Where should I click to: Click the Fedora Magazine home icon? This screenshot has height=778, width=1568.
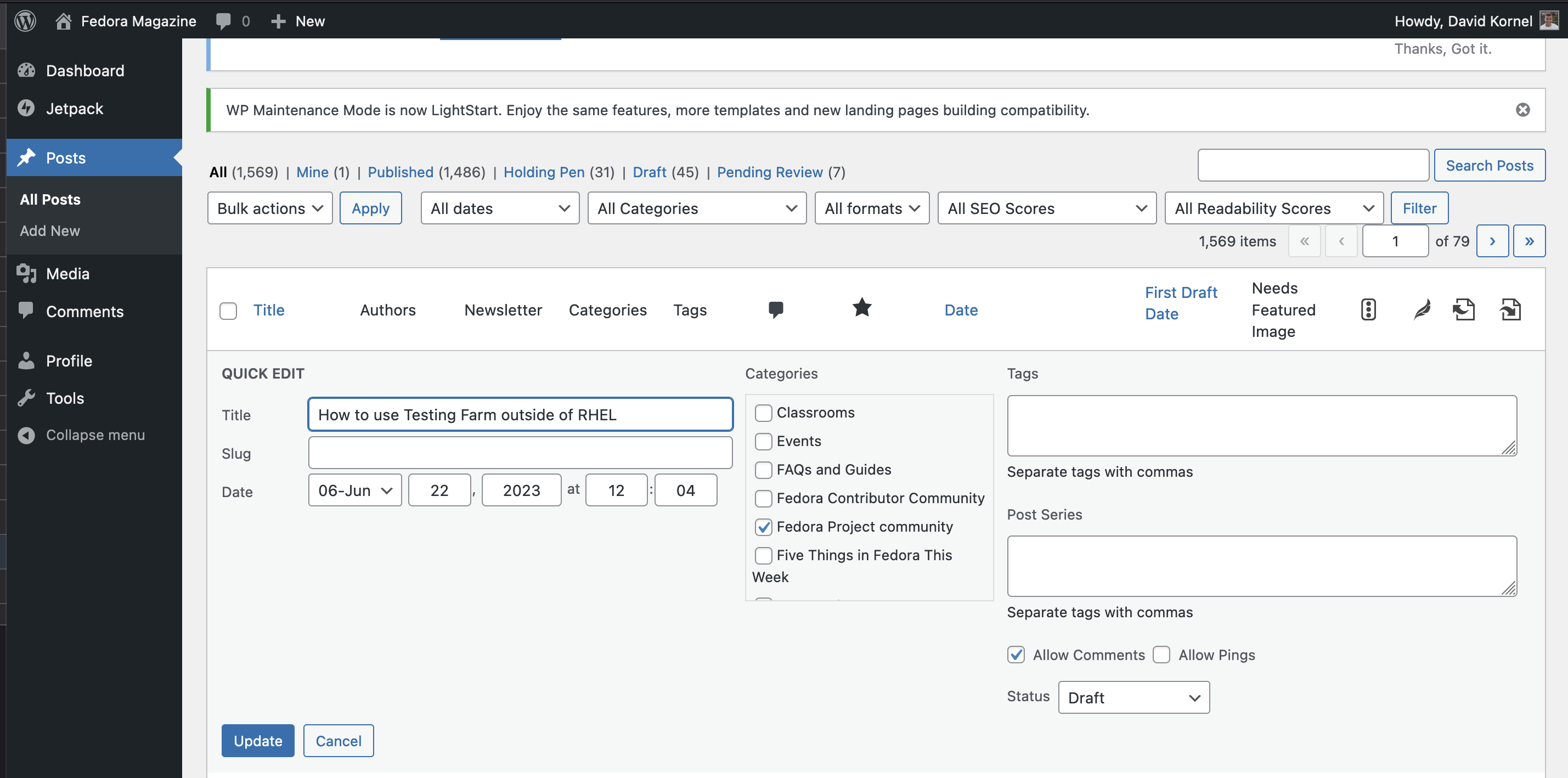point(63,21)
